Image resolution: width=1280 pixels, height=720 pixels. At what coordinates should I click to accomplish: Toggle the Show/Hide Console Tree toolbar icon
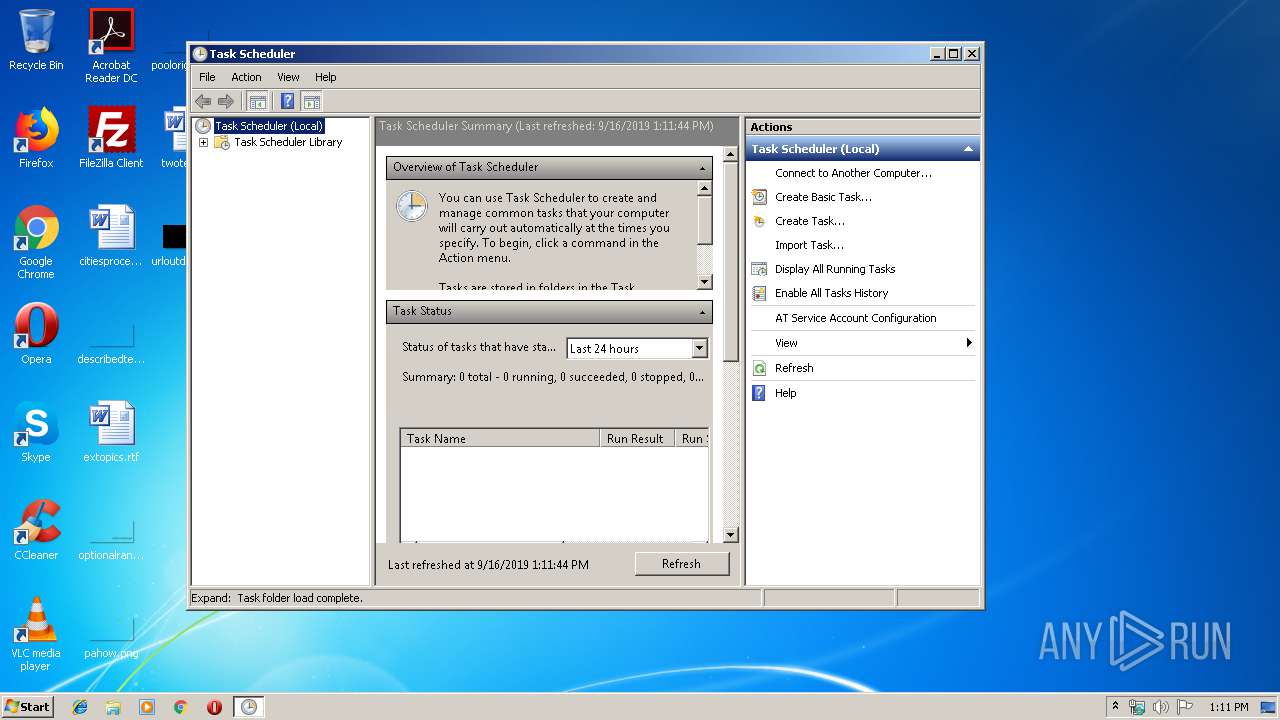coord(258,101)
